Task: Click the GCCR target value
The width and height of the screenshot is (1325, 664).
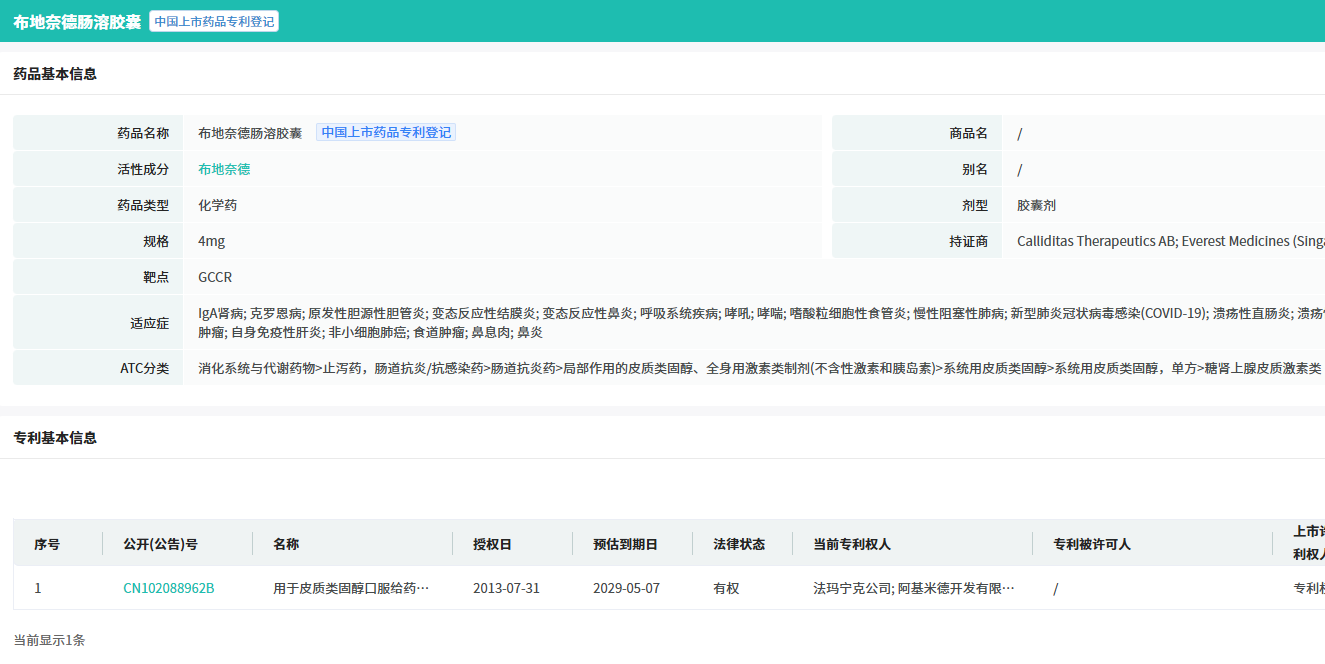Action: click(215, 277)
